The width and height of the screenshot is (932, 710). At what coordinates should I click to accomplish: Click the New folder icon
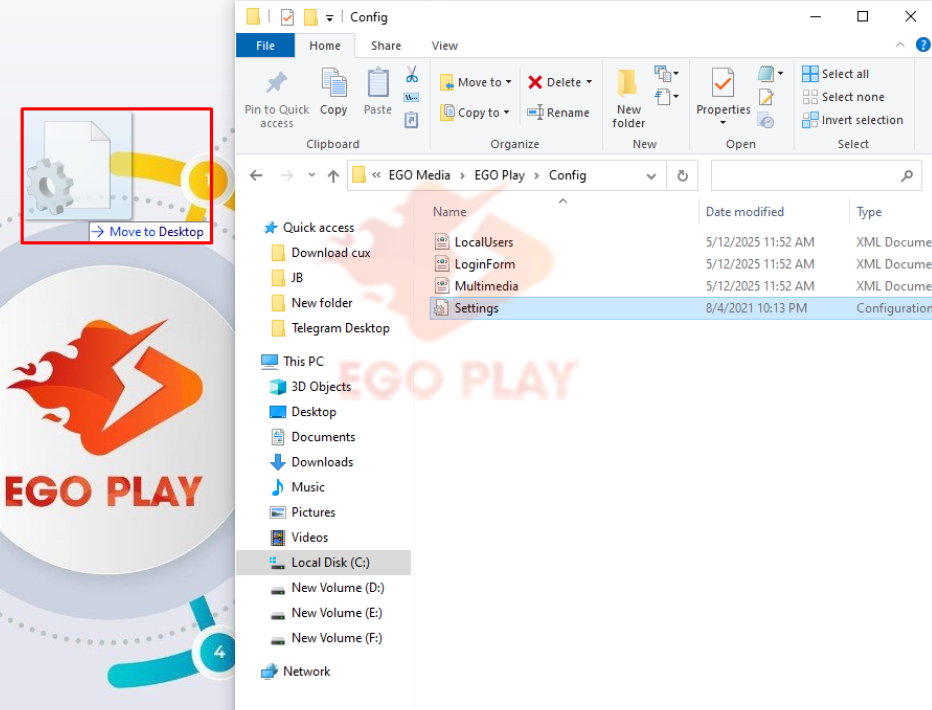[628, 83]
